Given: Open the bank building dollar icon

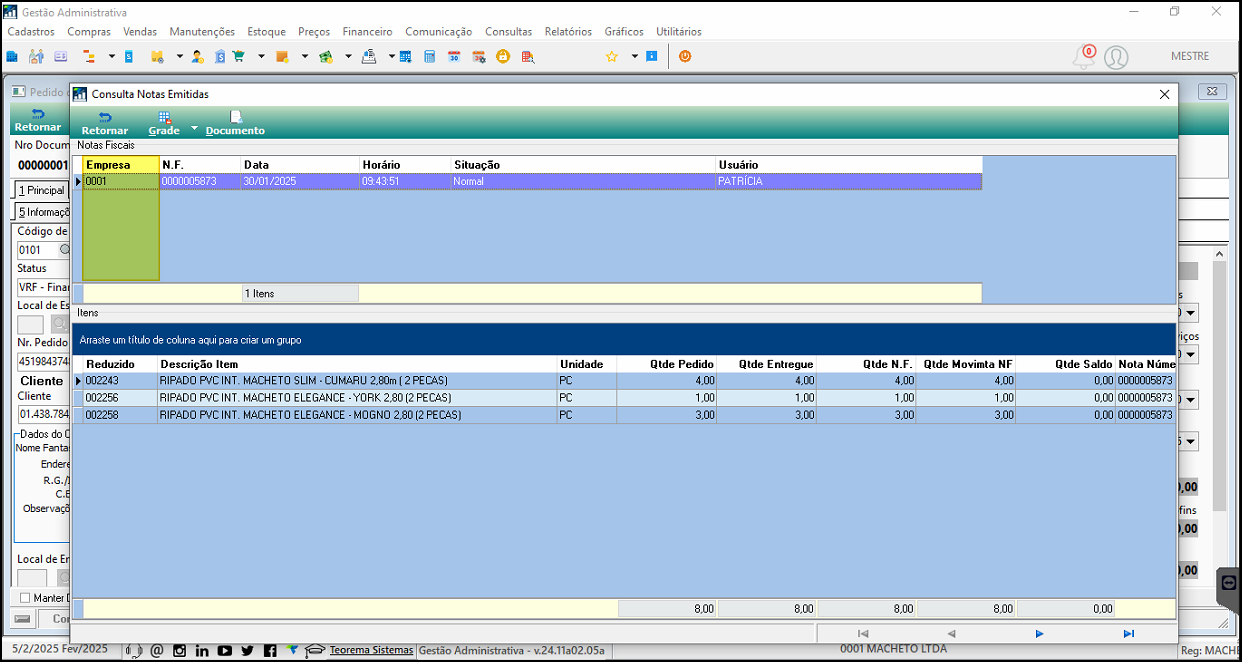Looking at the screenshot, I should (220, 56).
